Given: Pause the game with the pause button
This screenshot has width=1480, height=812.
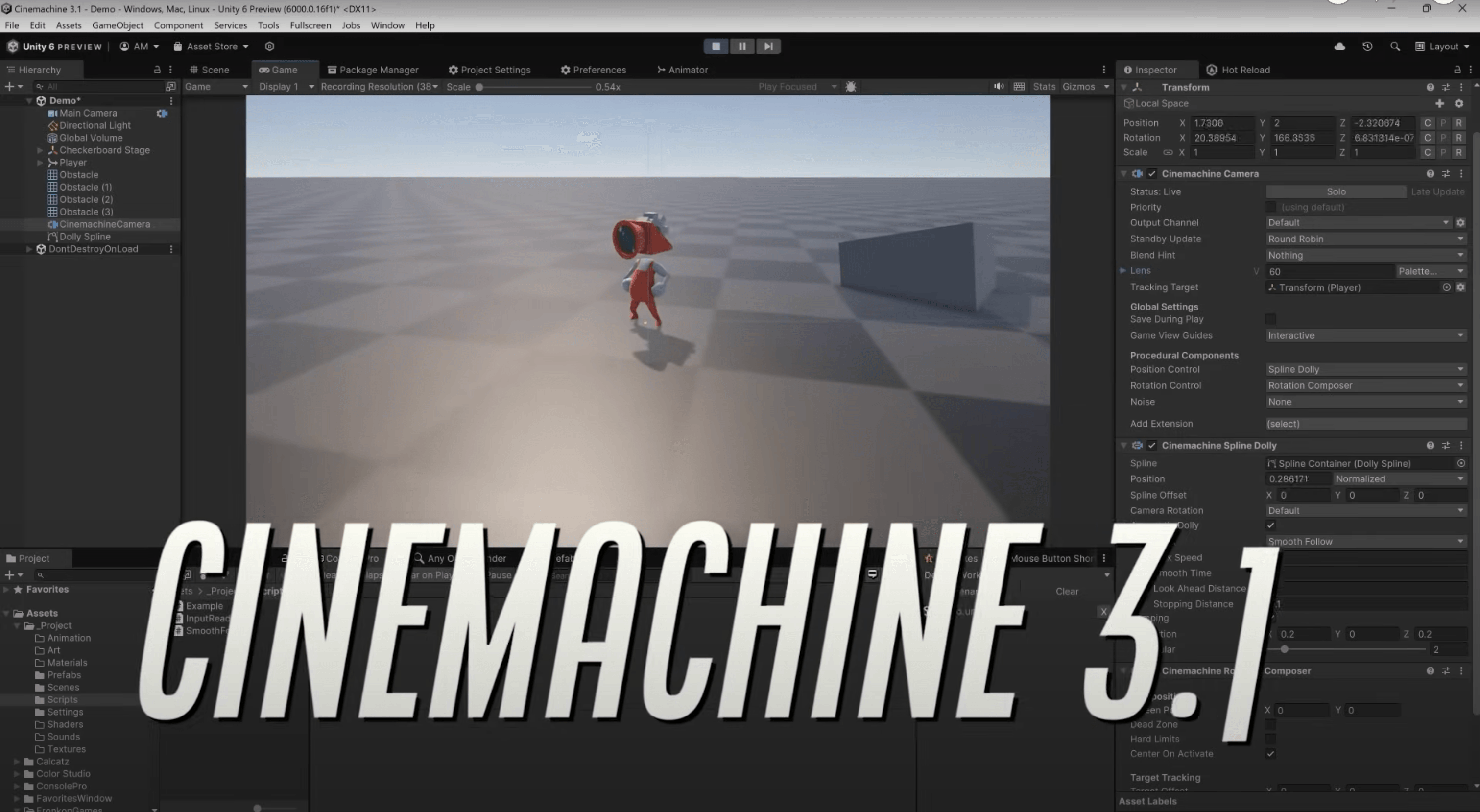Looking at the screenshot, I should [742, 46].
